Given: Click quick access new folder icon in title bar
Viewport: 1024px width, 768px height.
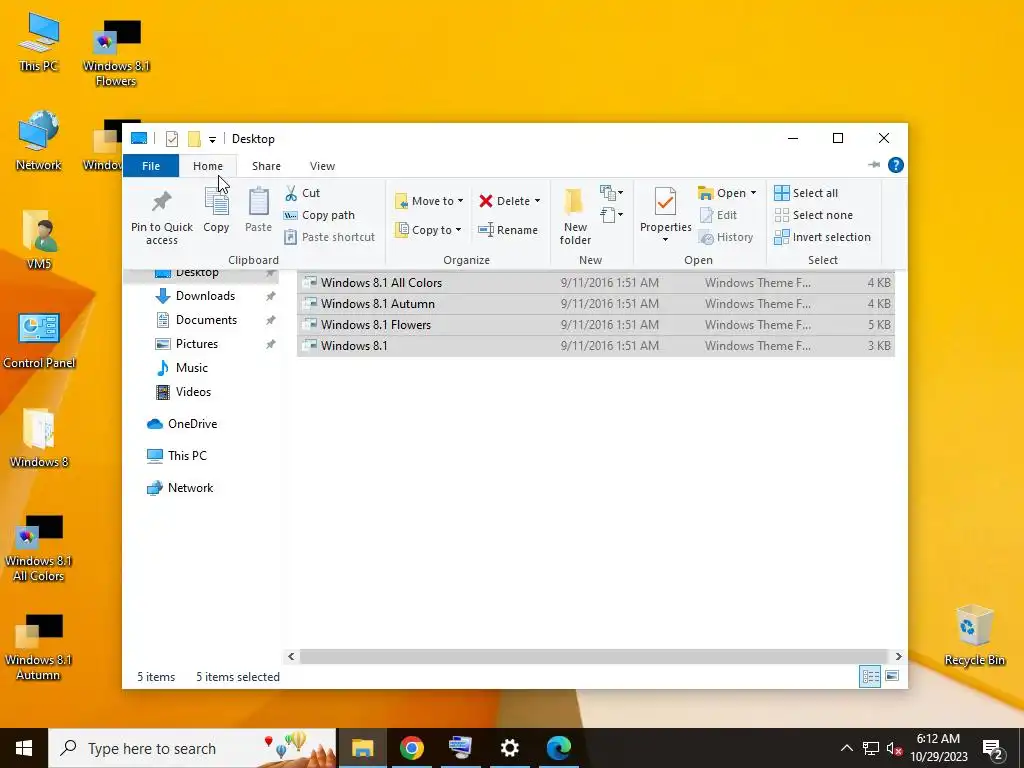Looking at the screenshot, I should (194, 138).
